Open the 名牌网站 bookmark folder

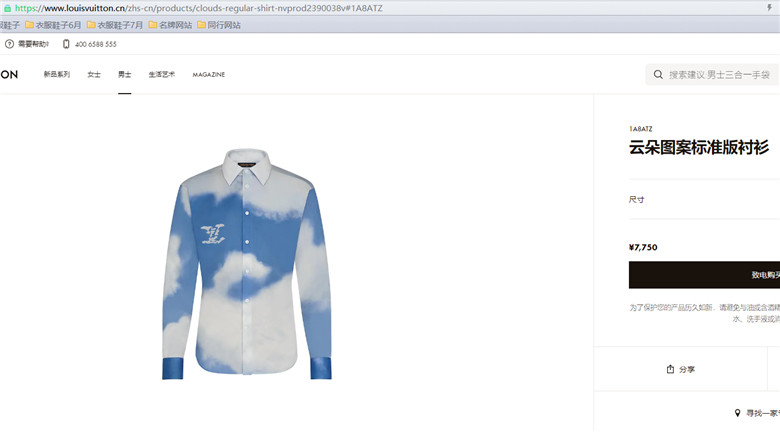(170, 25)
